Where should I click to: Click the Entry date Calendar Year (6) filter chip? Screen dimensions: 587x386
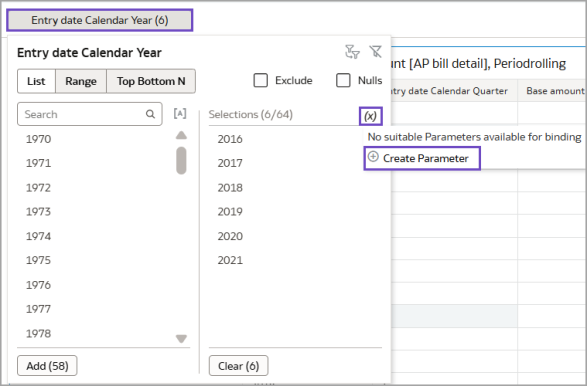point(100,20)
